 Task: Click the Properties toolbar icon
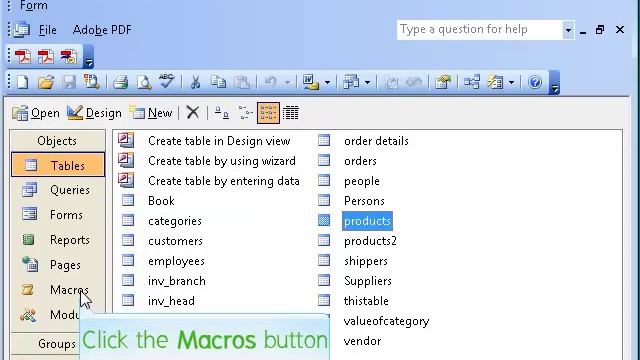tap(442, 82)
